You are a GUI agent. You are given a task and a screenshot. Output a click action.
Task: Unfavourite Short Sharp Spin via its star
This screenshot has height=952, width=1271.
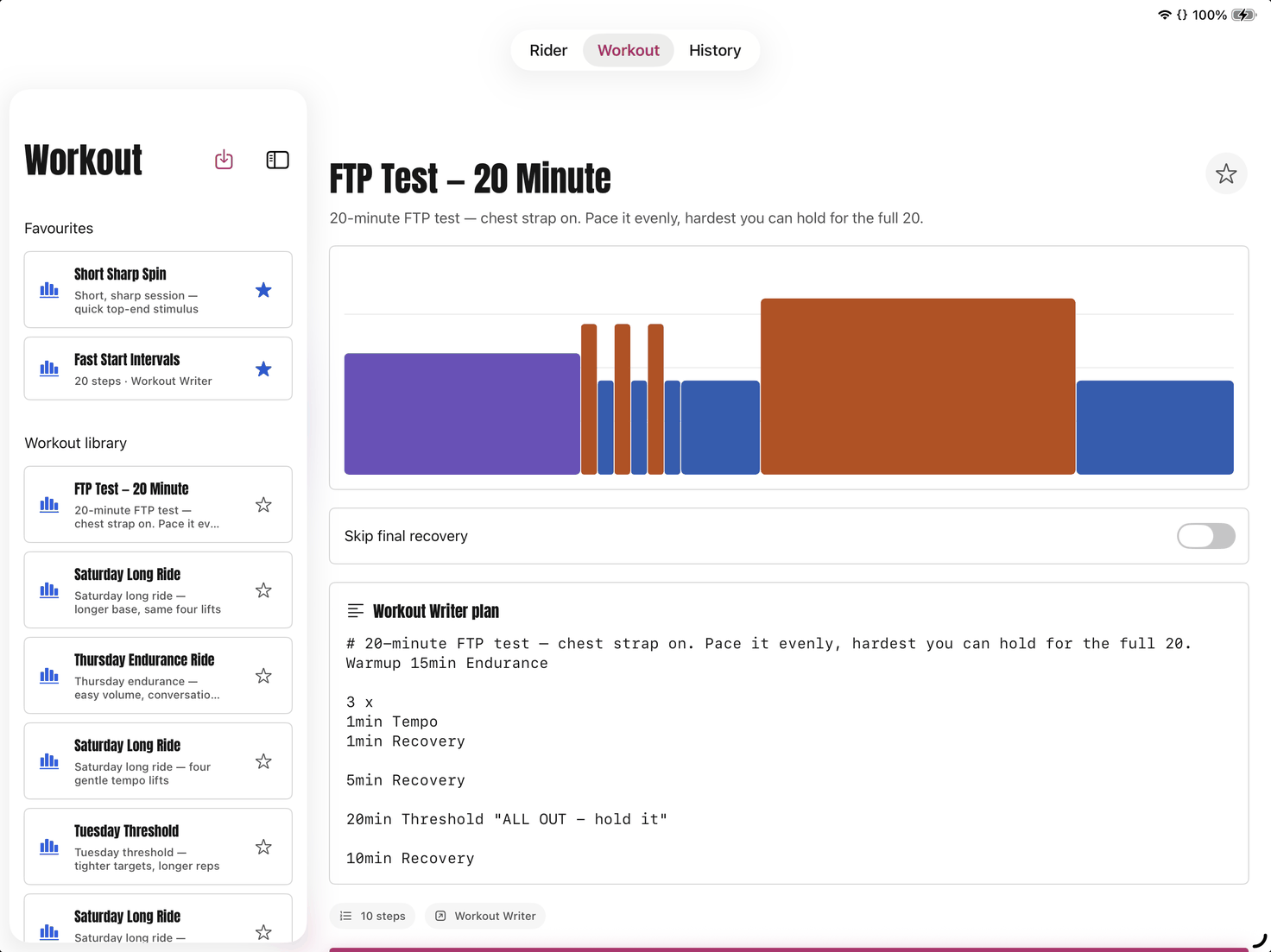pos(263,290)
